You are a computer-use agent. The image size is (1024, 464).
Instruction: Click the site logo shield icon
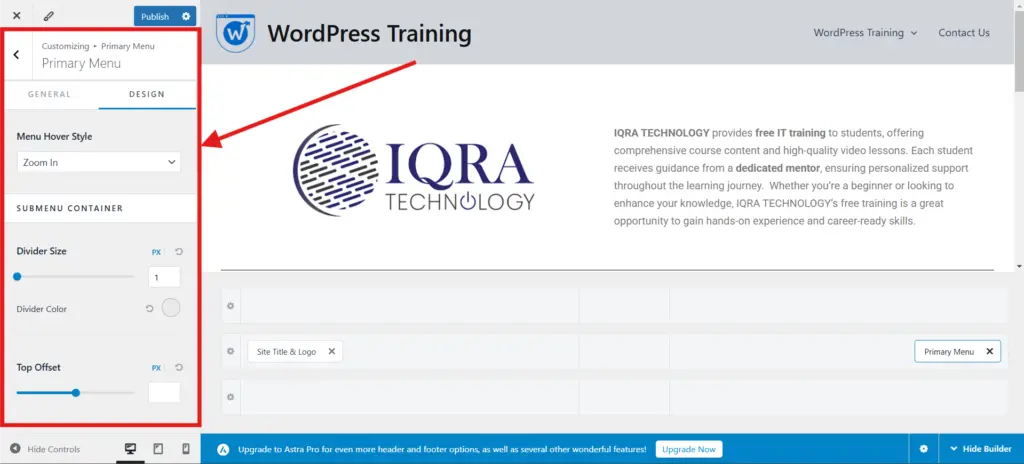tap(236, 33)
